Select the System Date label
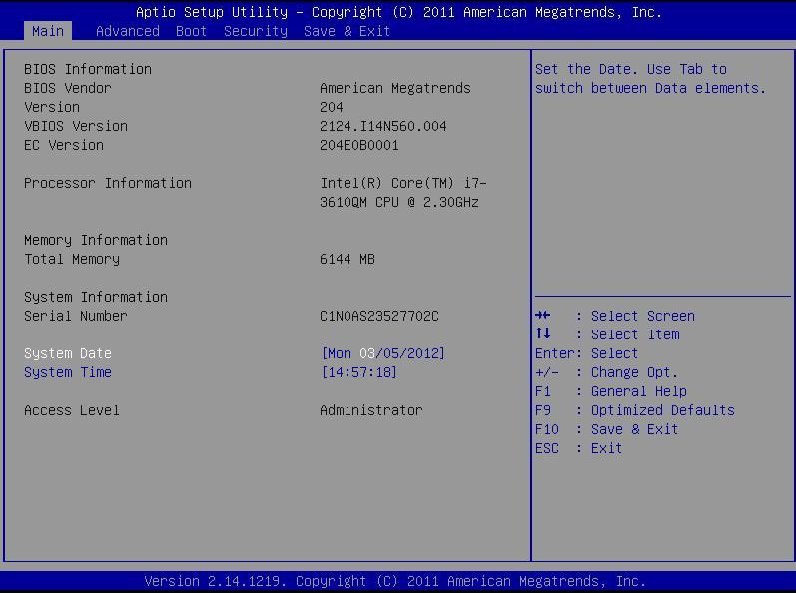Image resolution: width=796 pixels, height=593 pixels. (68, 353)
